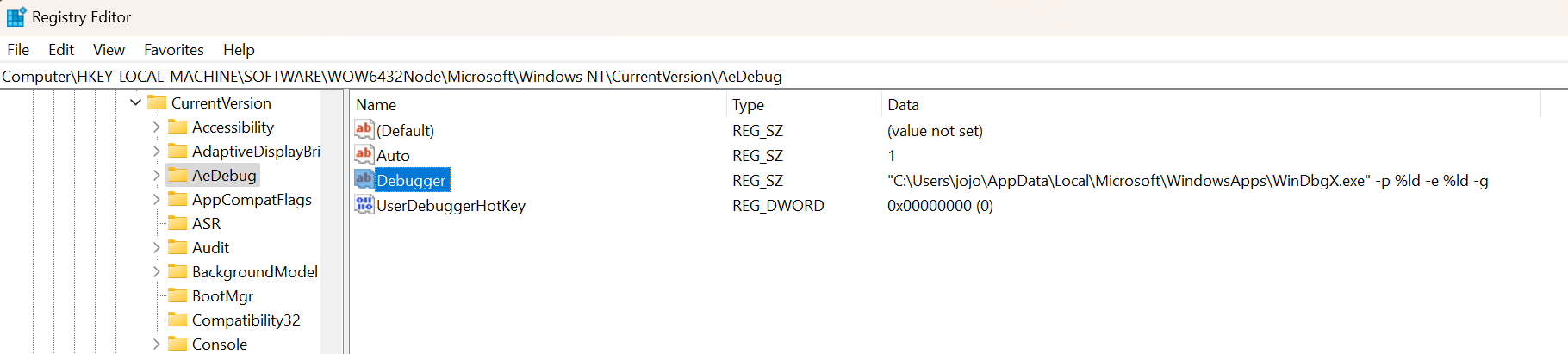
Task: Click the AeDebug folder icon
Action: tap(177, 175)
